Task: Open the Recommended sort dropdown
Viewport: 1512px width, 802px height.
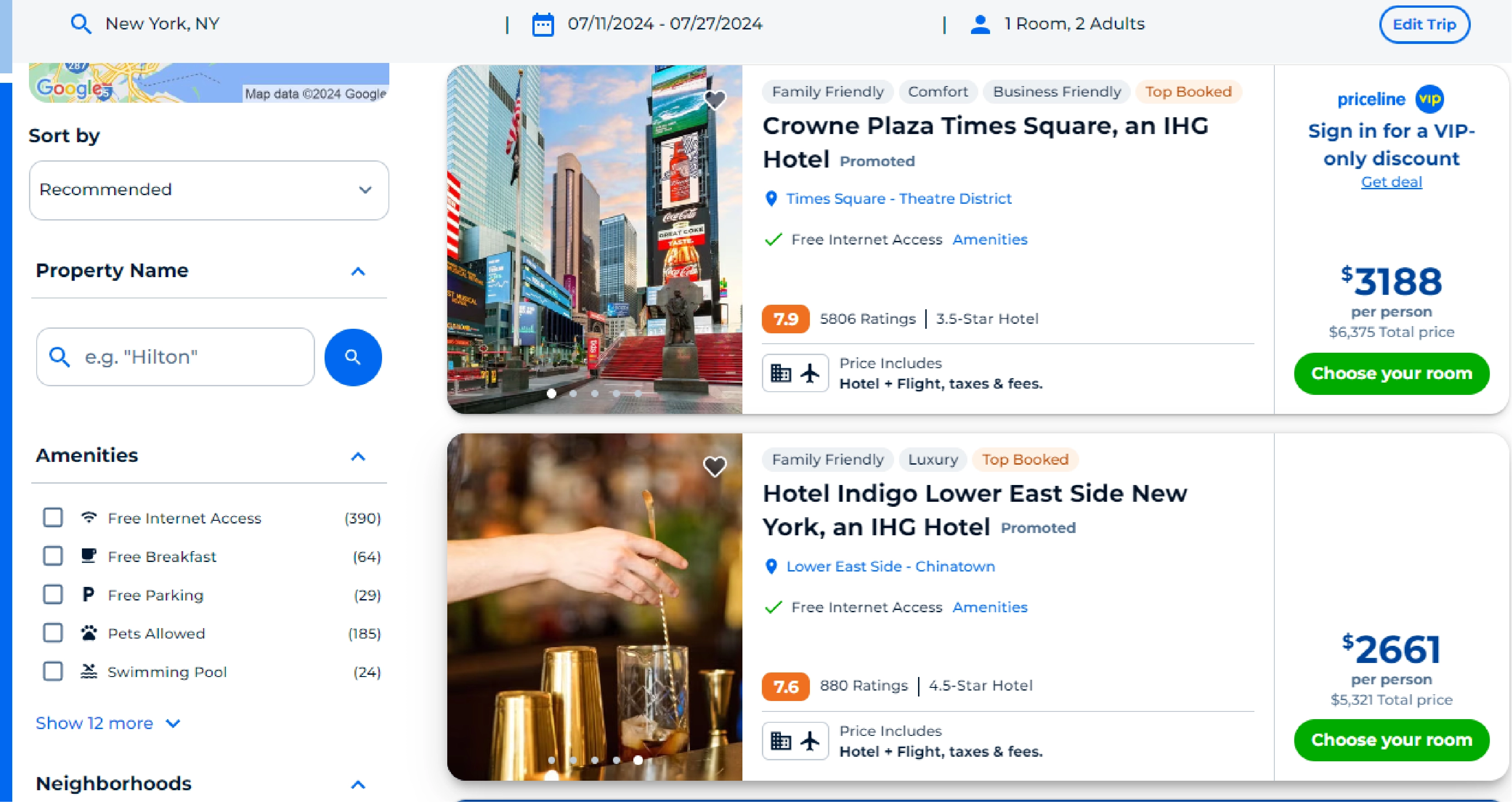Action: coord(209,190)
